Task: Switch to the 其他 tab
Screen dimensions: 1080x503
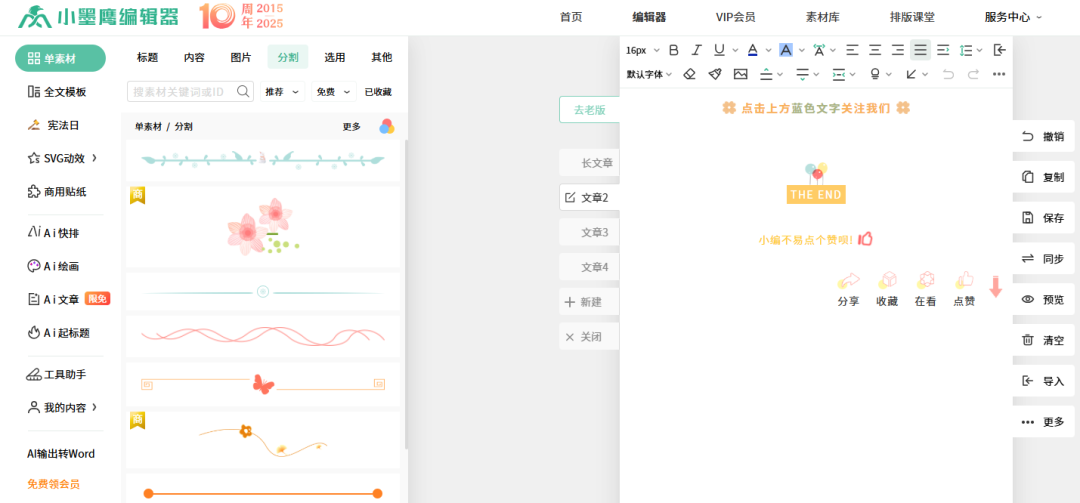Action: pos(382,57)
